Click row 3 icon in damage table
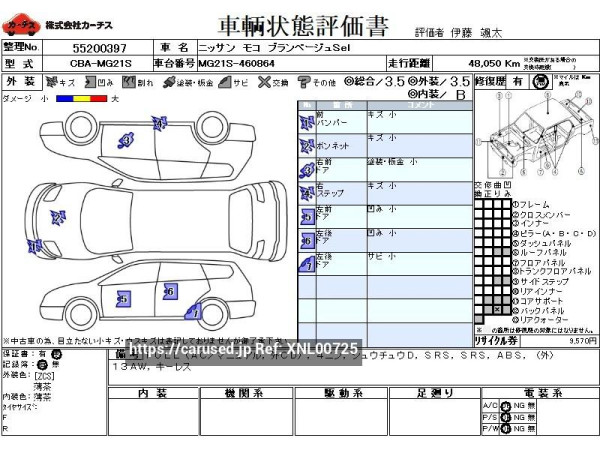Image resolution: width=600 pixels, height=450 pixels. click(x=306, y=168)
